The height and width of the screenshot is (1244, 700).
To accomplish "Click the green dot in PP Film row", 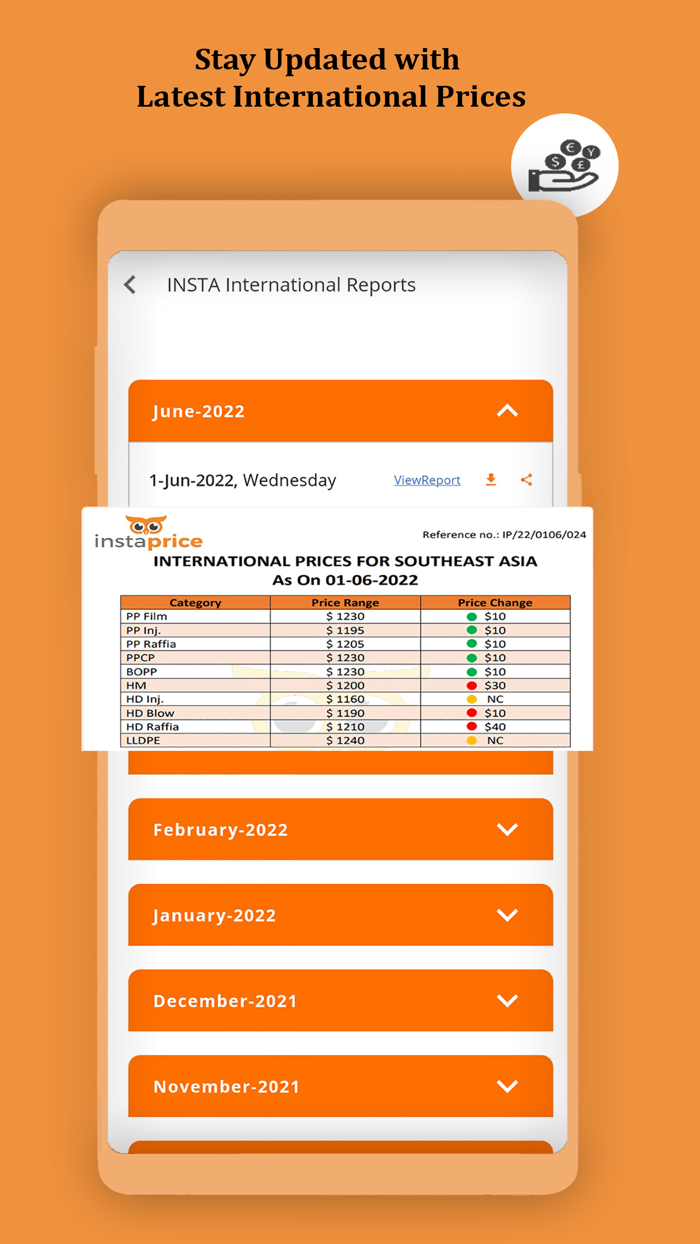I will point(472,617).
